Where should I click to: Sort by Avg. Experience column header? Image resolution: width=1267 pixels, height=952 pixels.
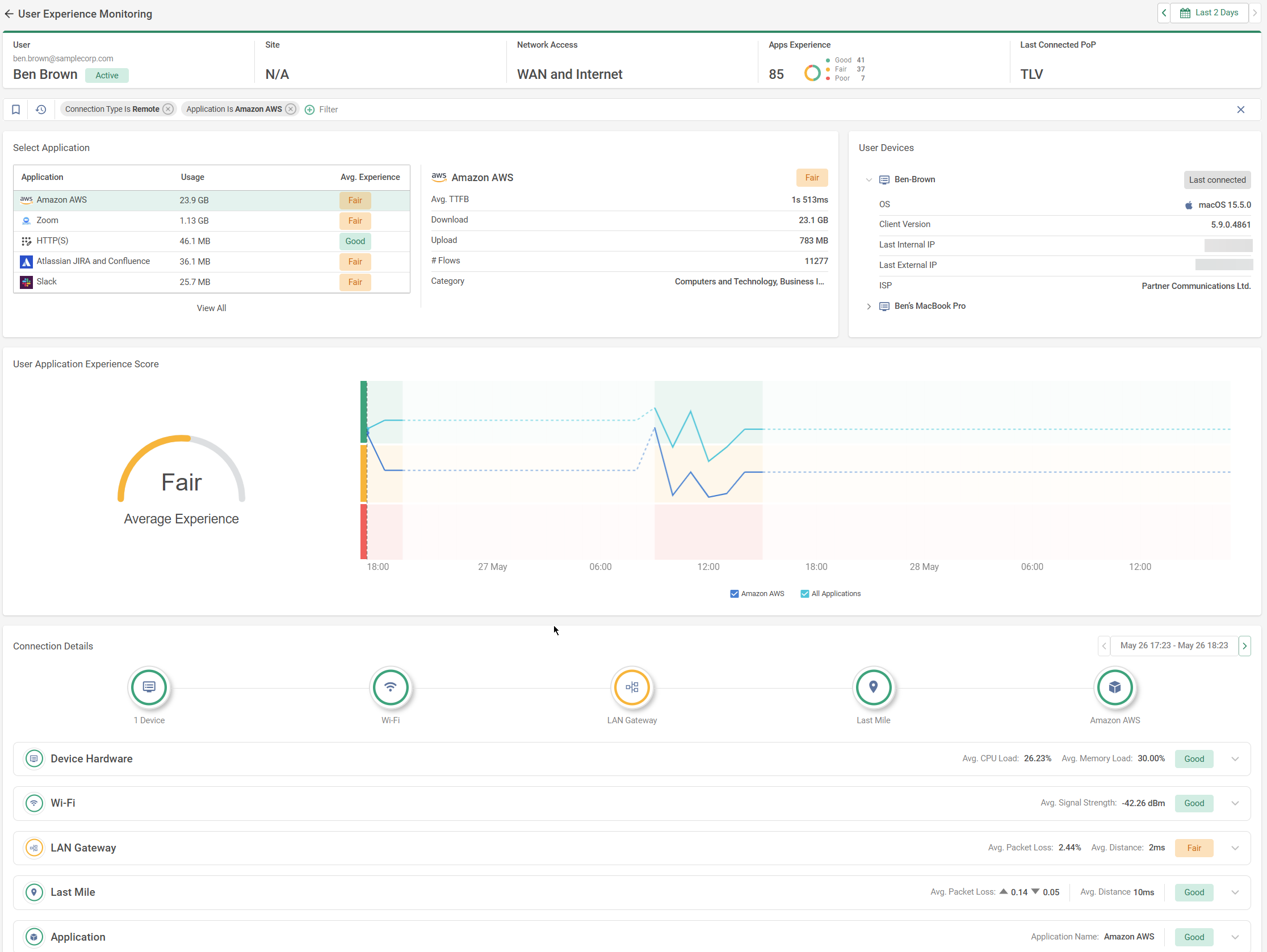pyautogui.click(x=370, y=177)
